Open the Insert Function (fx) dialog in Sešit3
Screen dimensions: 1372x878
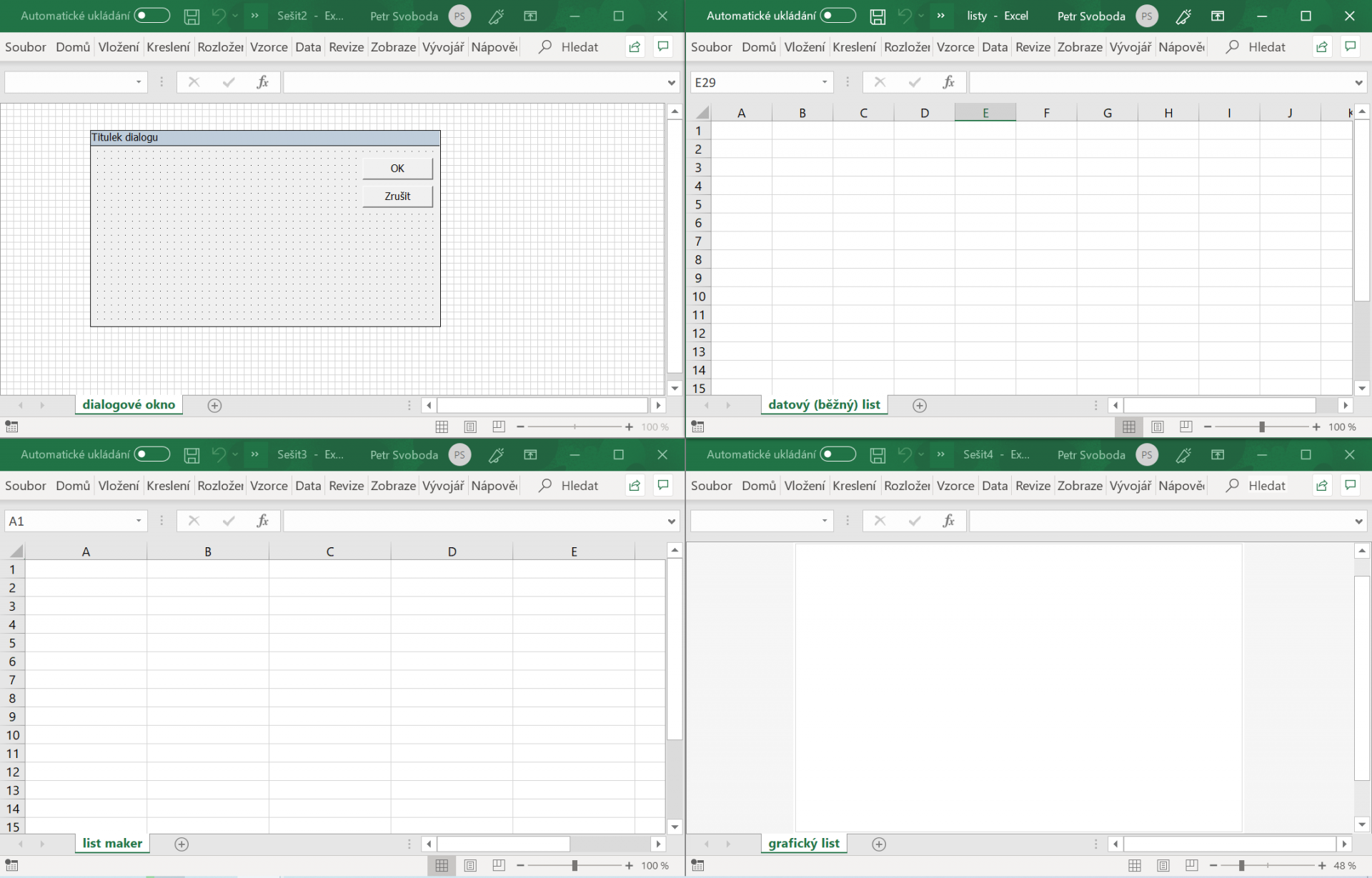tap(262, 521)
